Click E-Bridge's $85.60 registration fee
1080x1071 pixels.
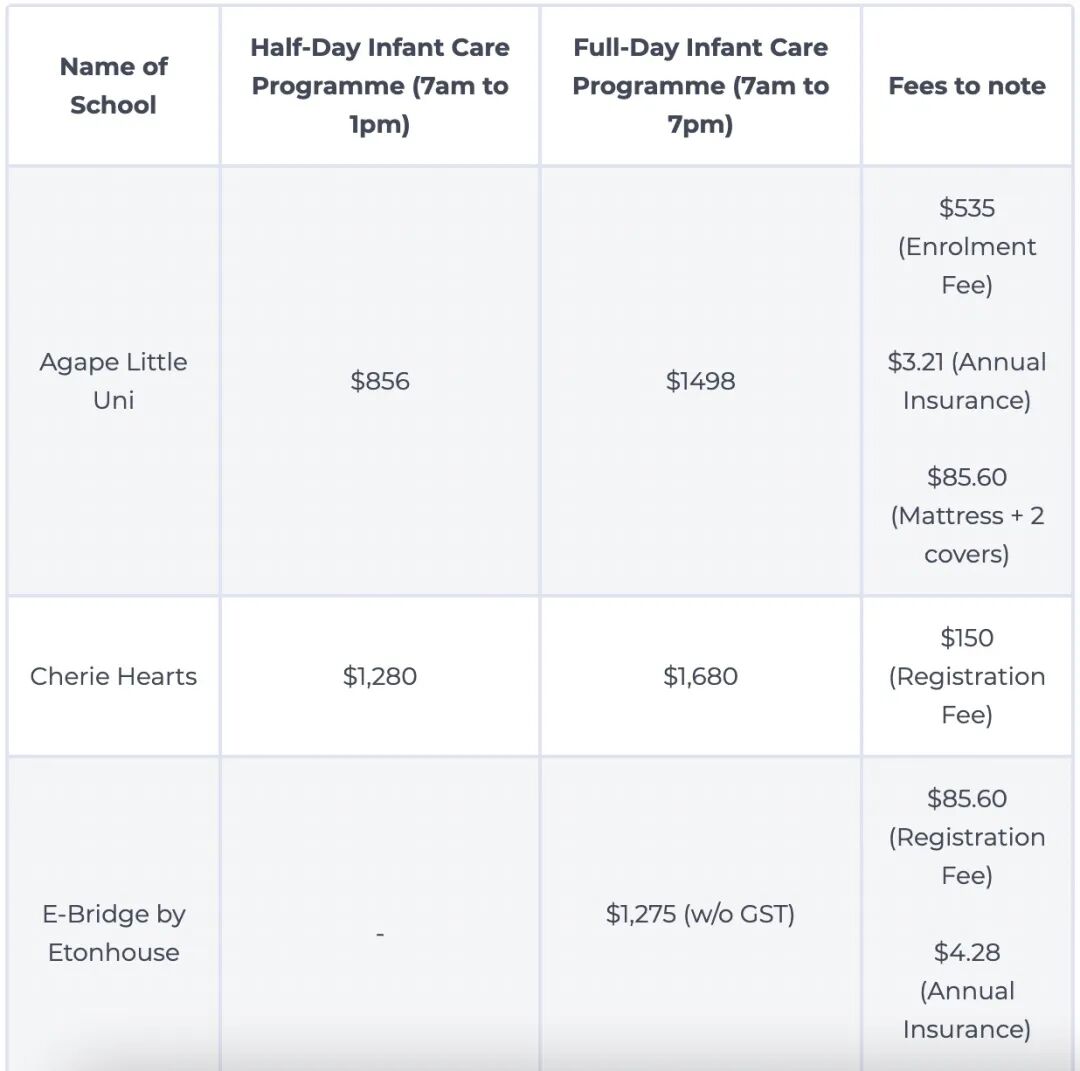[966, 799]
